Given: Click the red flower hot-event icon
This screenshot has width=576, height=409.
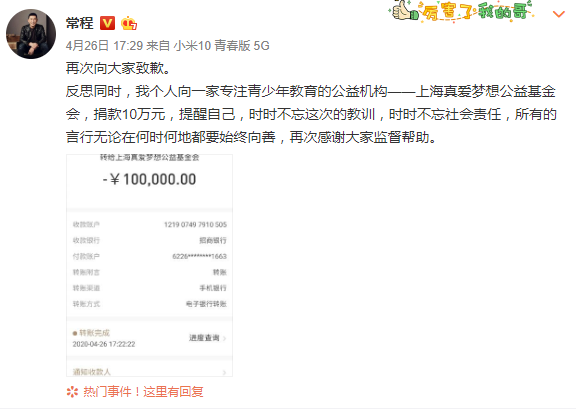Looking at the screenshot, I should [72, 392].
